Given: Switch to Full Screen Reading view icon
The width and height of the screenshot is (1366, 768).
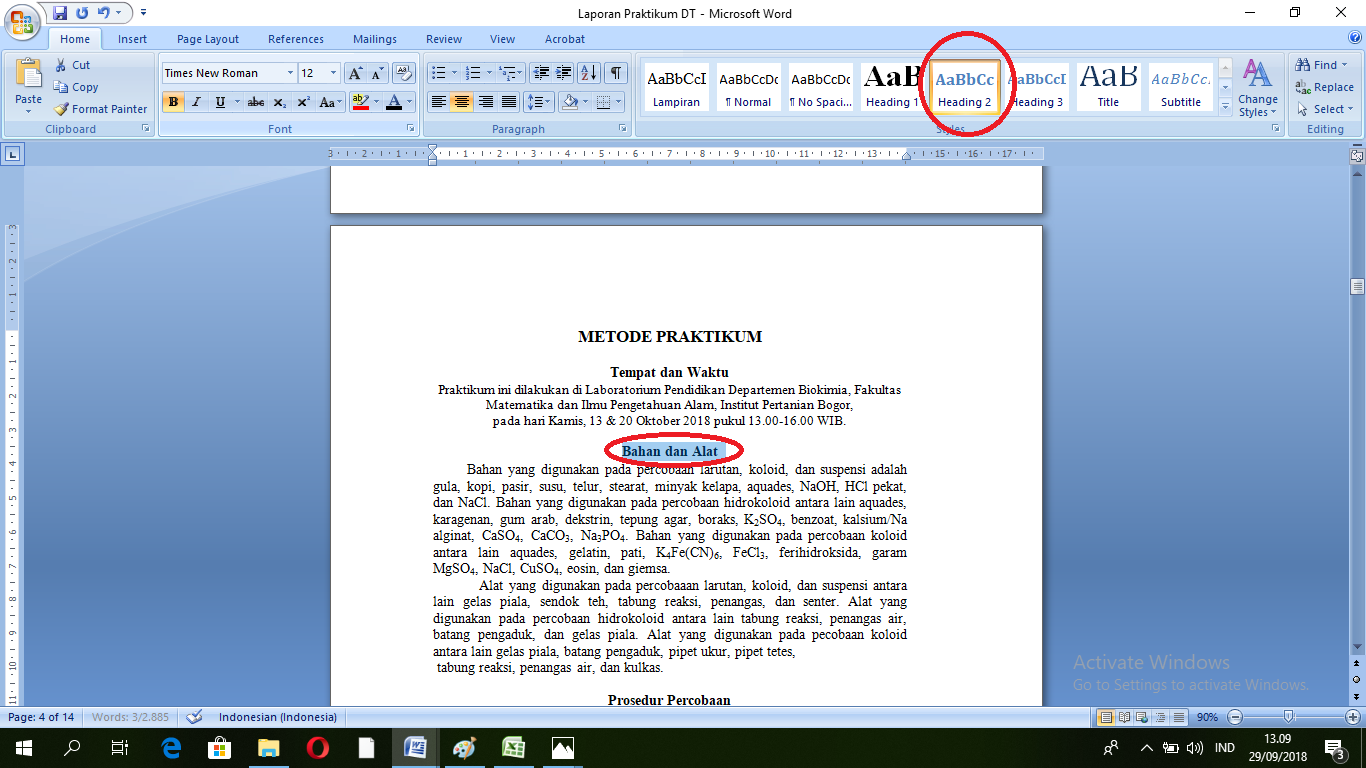Looking at the screenshot, I should [x=1124, y=717].
